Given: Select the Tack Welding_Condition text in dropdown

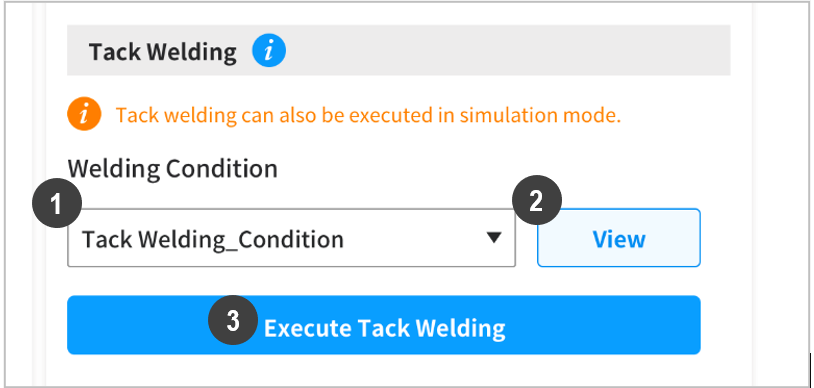Looking at the screenshot, I should 213,239.
